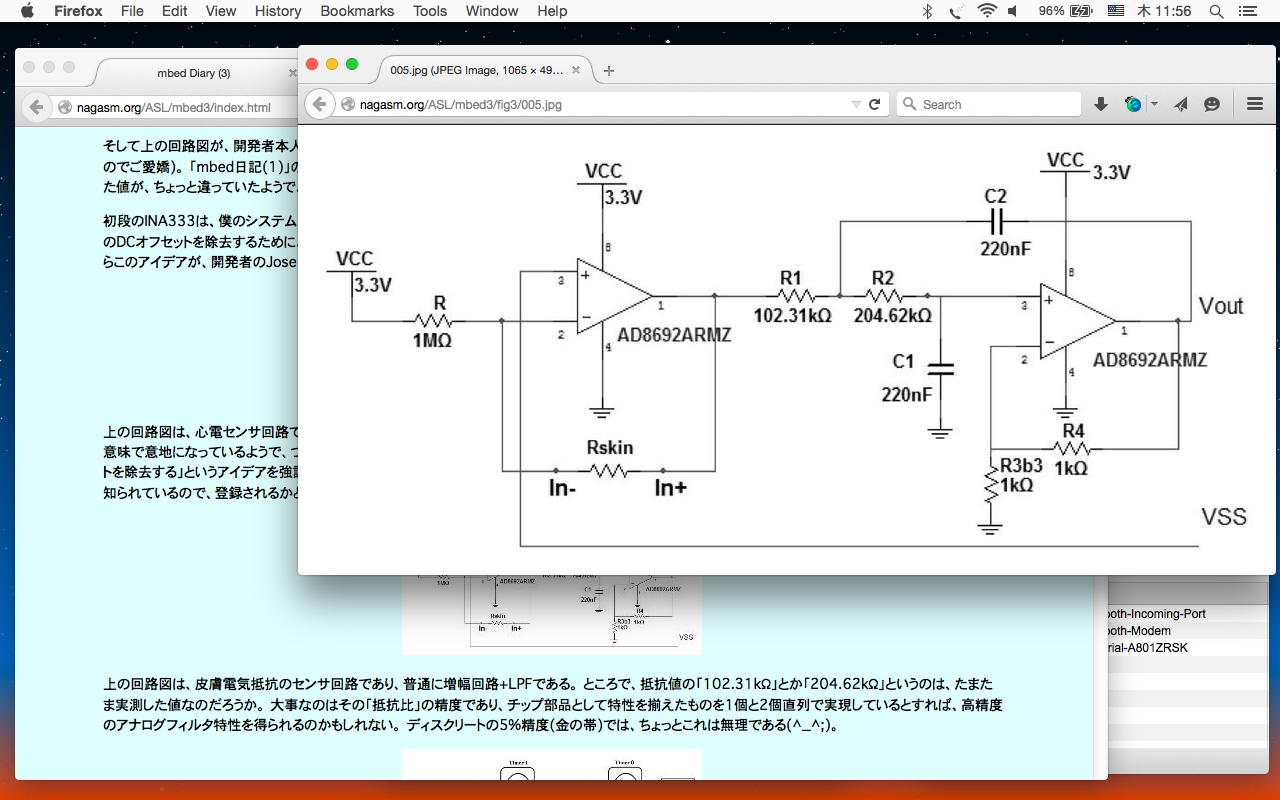Open the Window menu

[492, 11]
